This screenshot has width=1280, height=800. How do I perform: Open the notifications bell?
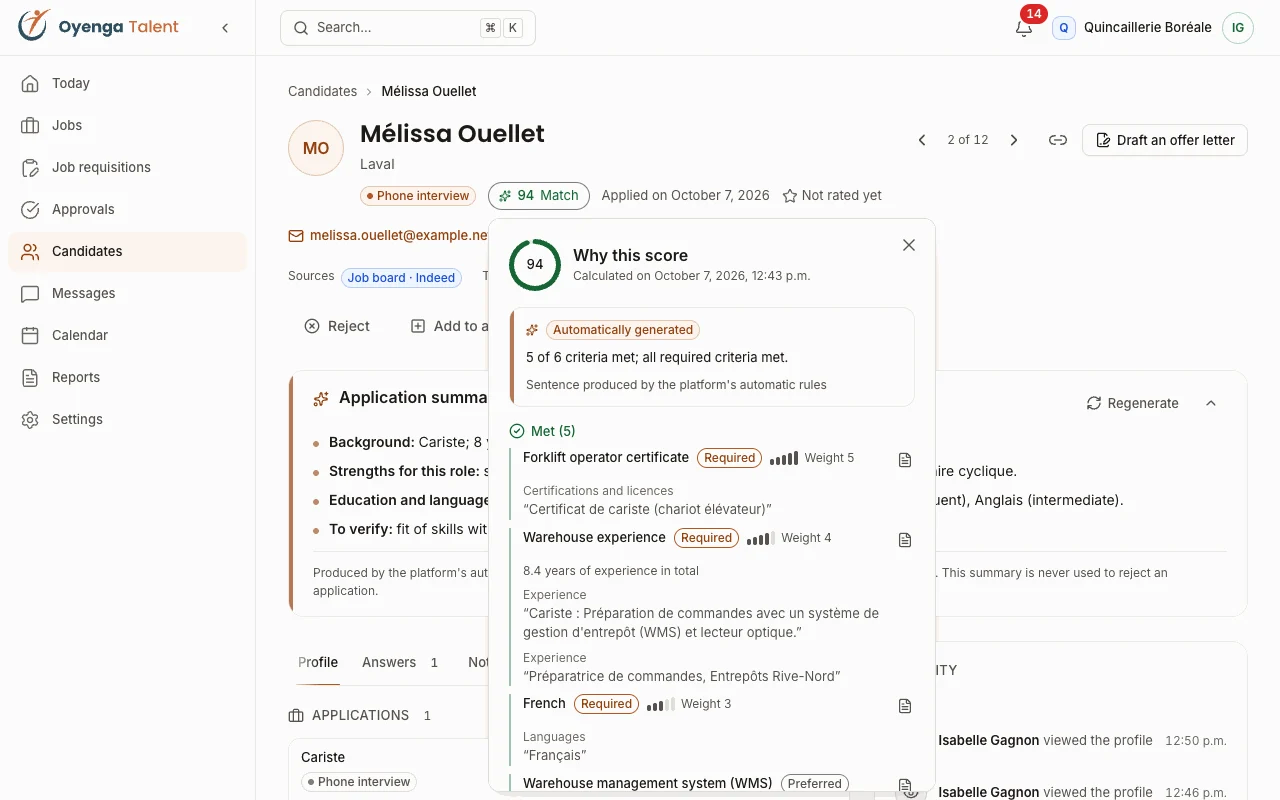(x=1024, y=28)
